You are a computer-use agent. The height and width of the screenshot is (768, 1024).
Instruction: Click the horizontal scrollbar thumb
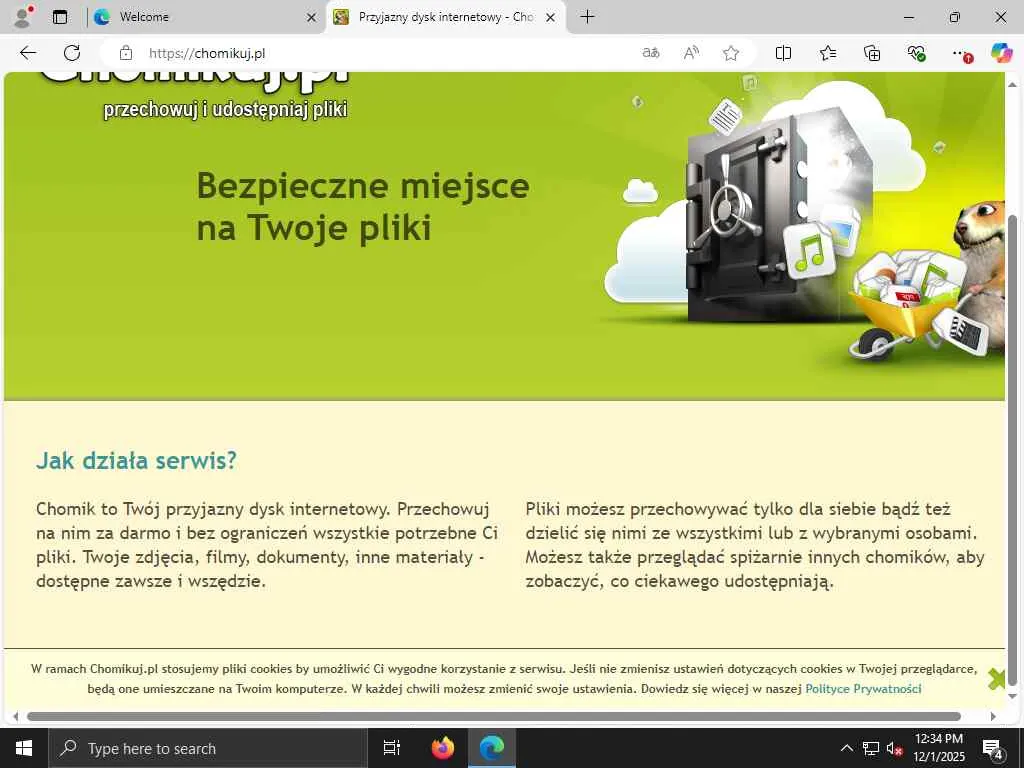(x=494, y=716)
